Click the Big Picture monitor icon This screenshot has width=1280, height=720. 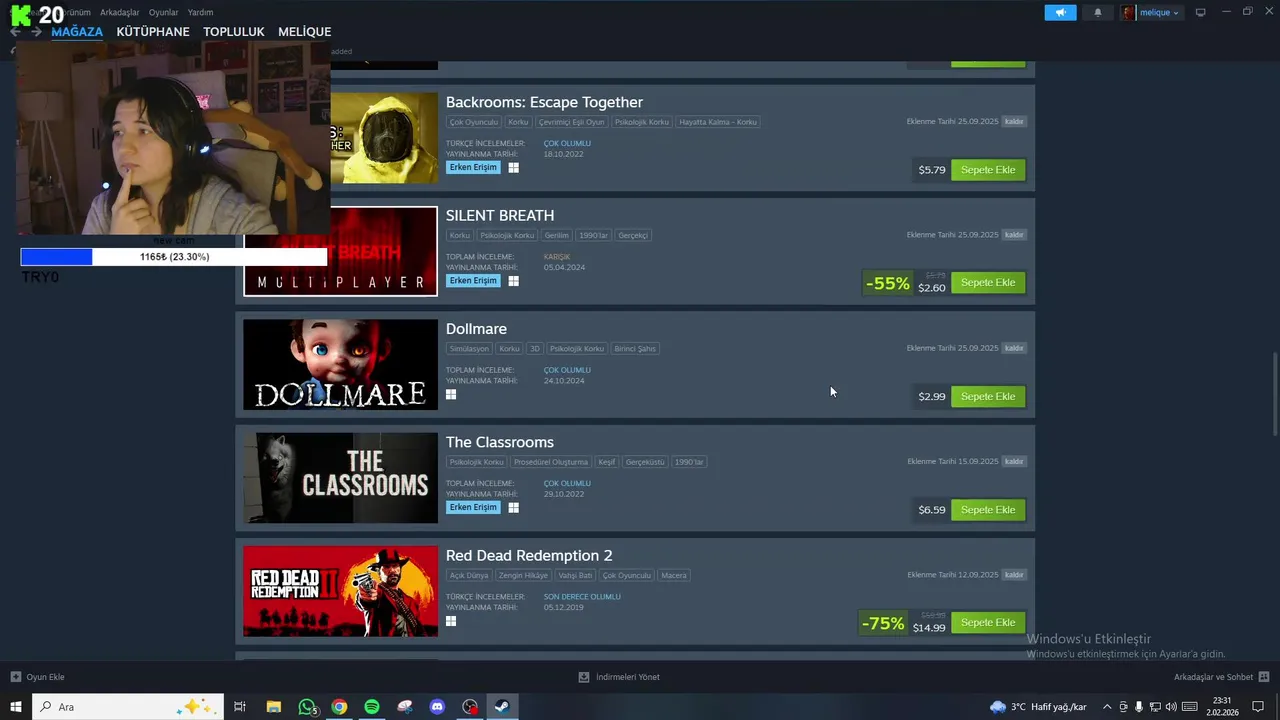(x=1201, y=13)
